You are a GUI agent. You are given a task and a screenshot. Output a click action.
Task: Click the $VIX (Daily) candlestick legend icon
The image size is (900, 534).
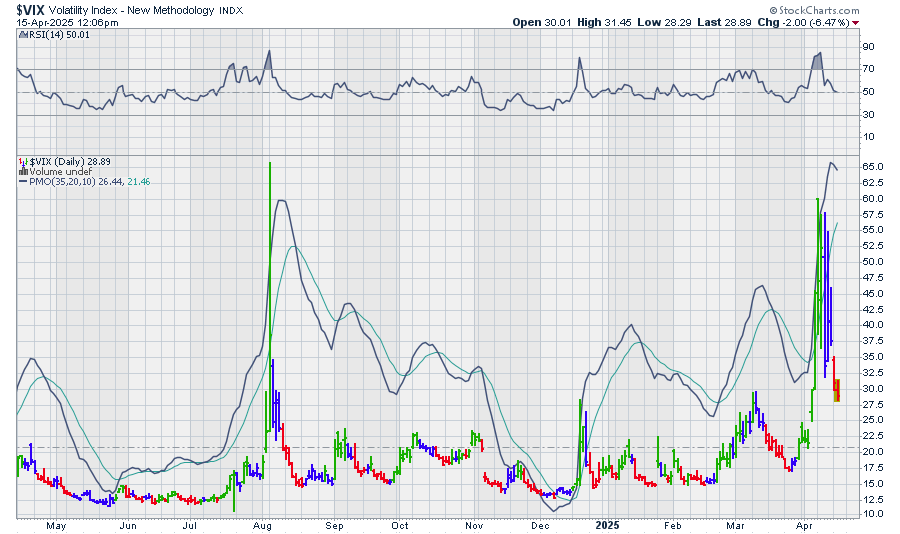coord(22,160)
